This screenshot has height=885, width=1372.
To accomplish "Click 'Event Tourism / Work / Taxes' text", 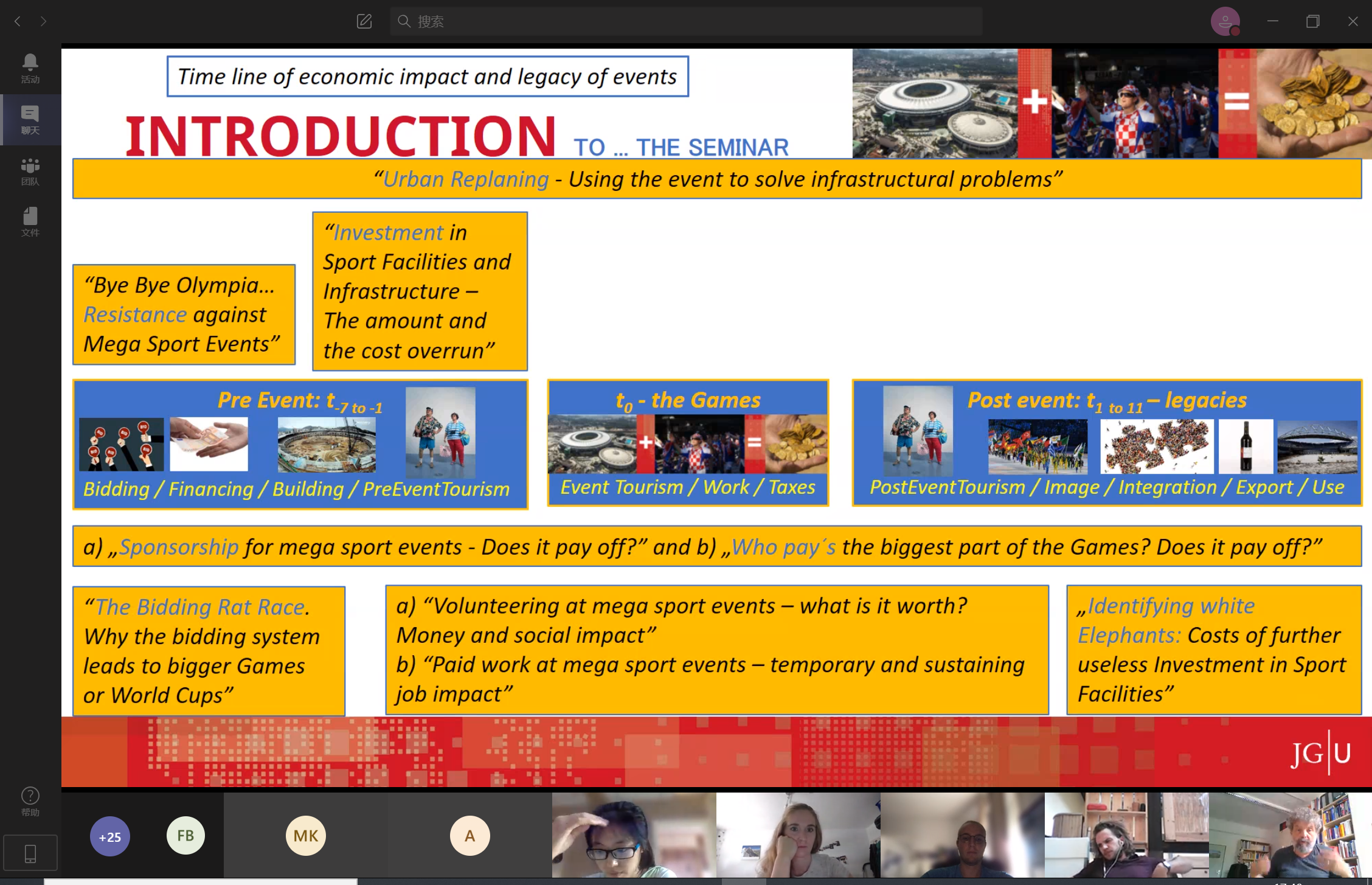I will click(687, 487).
